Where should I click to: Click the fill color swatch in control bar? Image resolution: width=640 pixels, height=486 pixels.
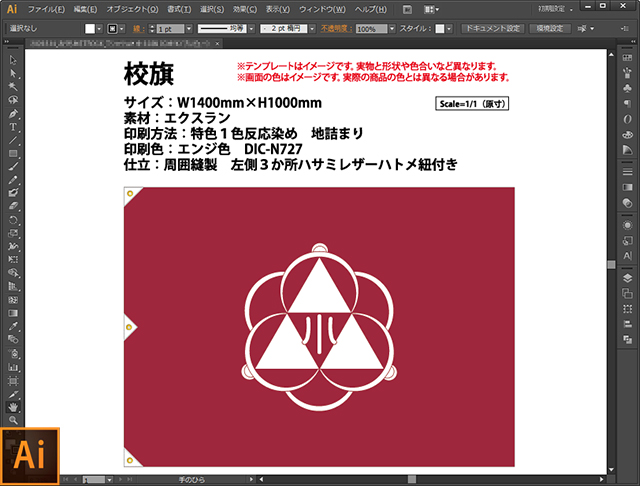[x=90, y=29]
